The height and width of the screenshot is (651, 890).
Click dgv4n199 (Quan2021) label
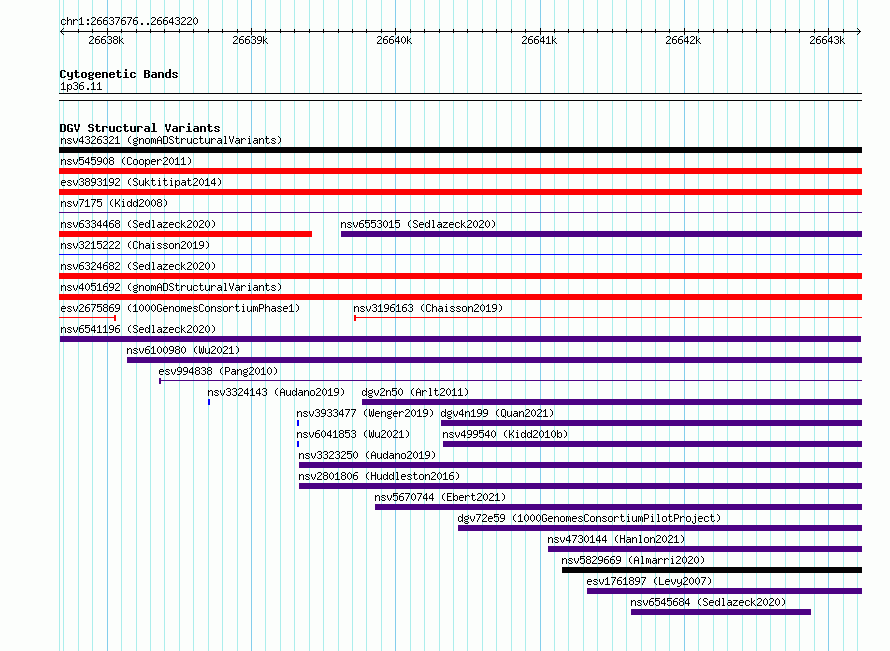point(497,413)
